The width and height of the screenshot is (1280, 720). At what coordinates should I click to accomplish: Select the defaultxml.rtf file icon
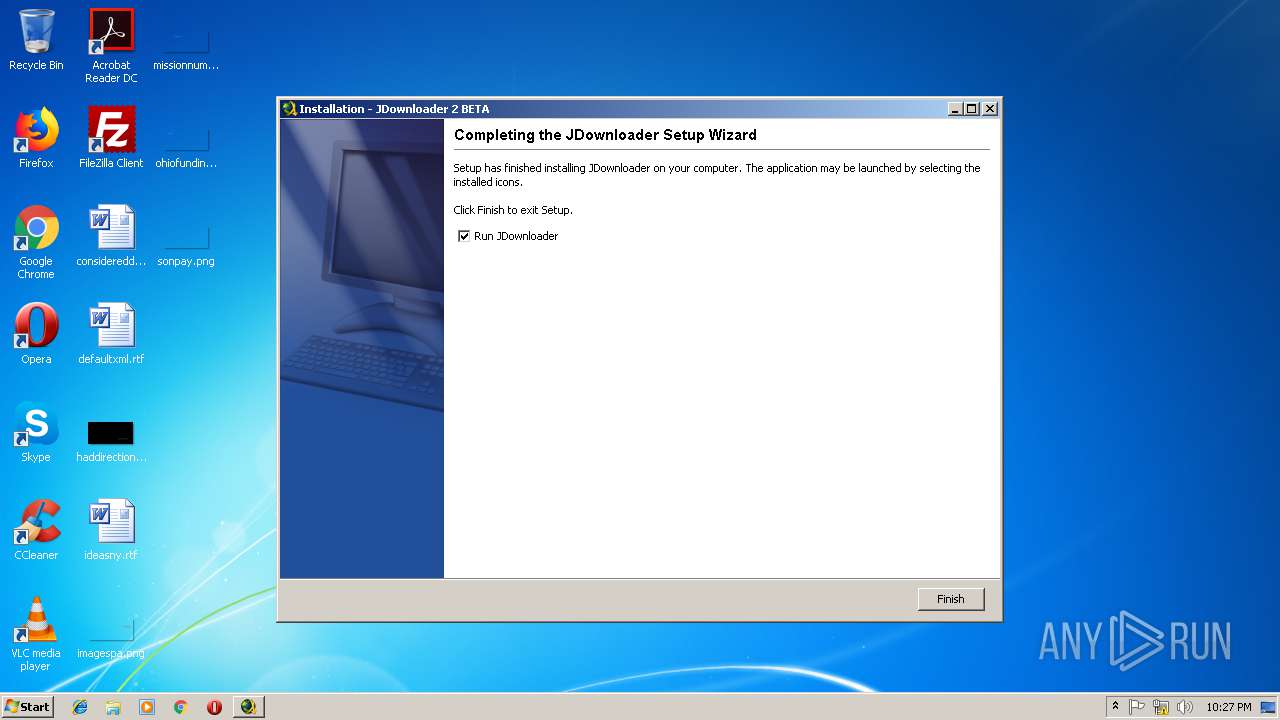click(111, 334)
